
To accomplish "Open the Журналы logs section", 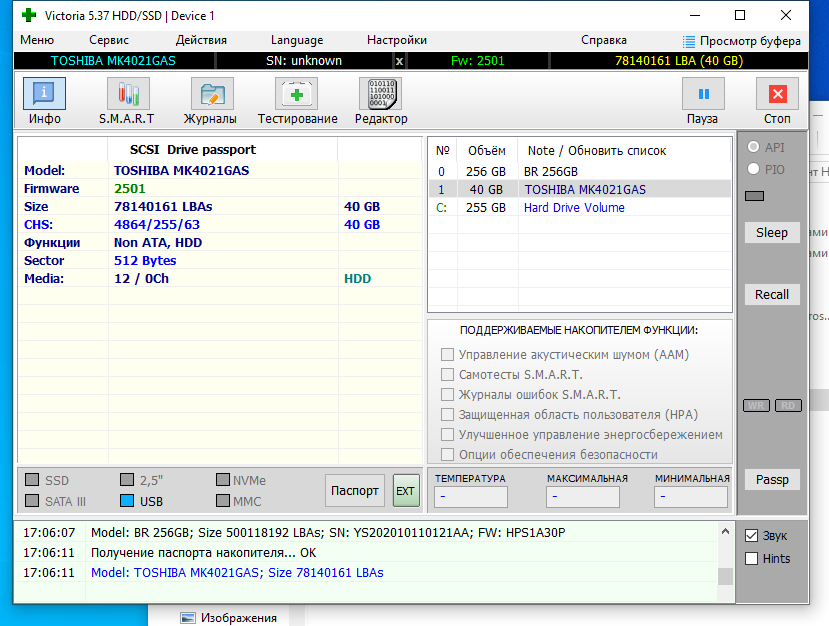I will (212, 94).
